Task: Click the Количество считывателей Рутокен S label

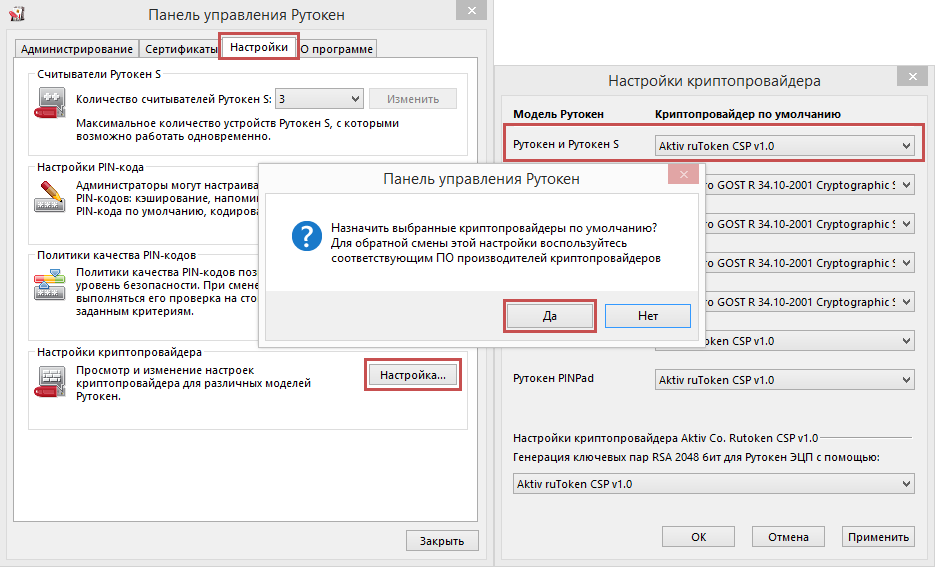Action: coord(174,99)
